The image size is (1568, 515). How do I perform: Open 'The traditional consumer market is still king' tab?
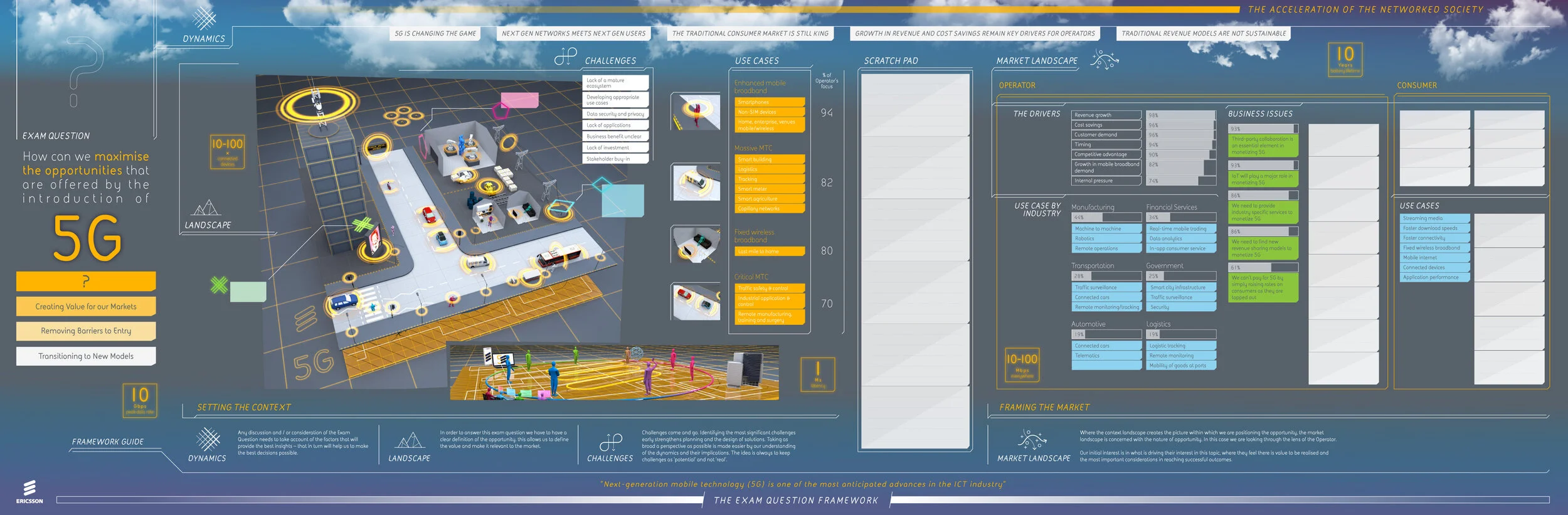[x=750, y=34]
